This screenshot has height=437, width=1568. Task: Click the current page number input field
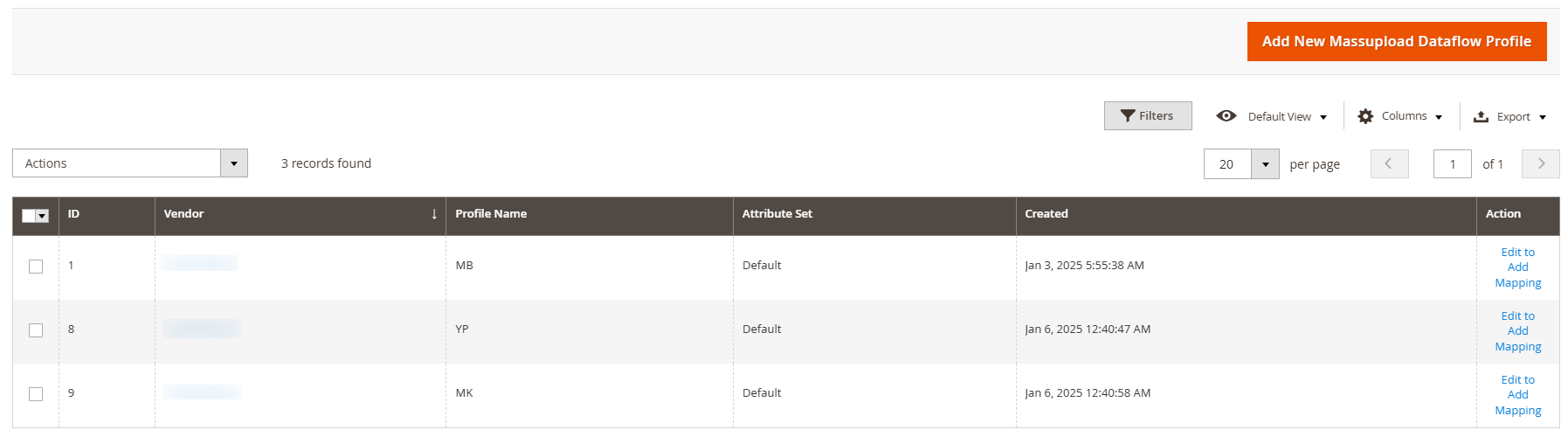[1453, 163]
